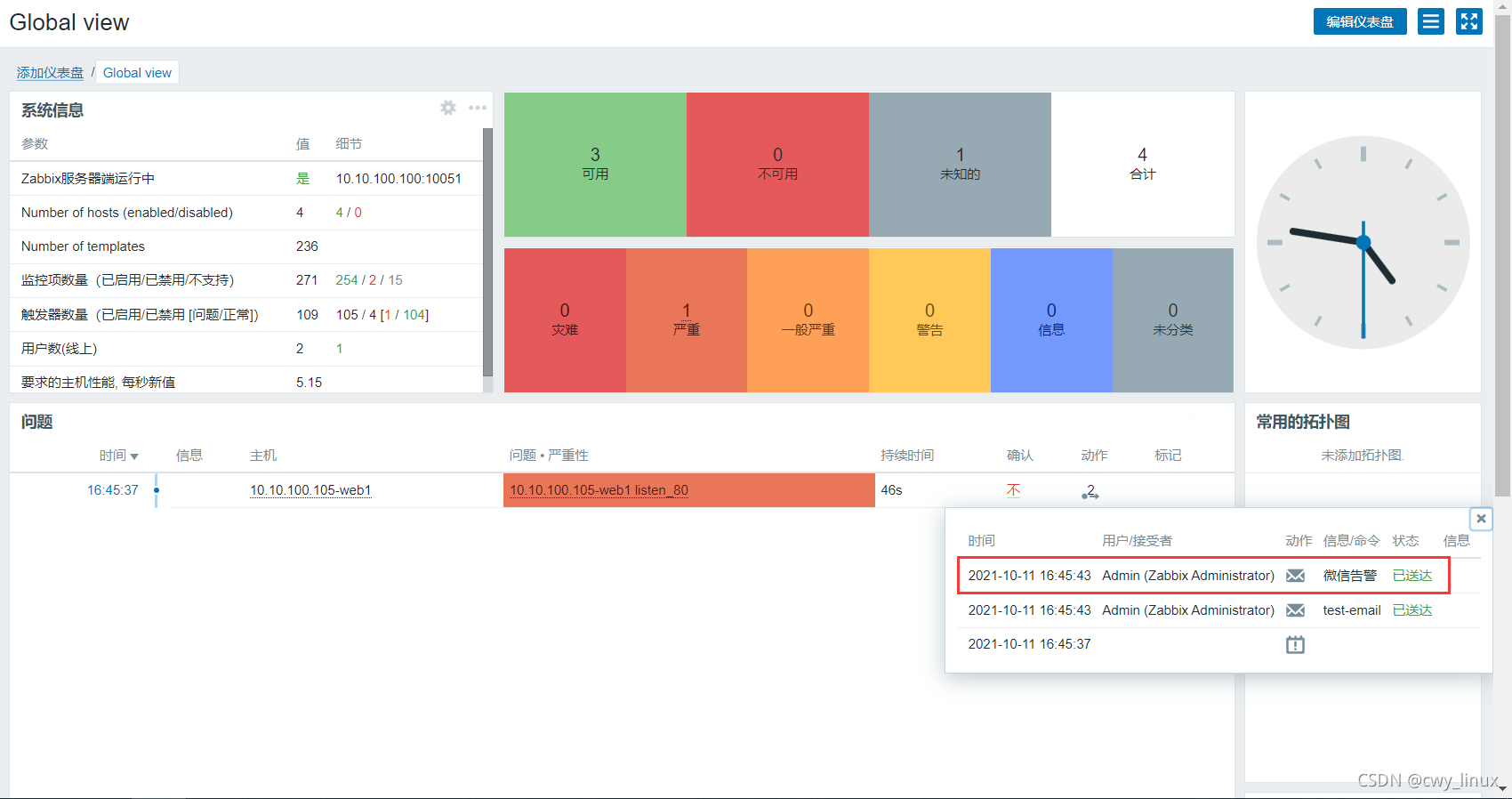1512x799 pixels.
Task: Click the 46s duration value
Action: pyautogui.click(x=891, y=490)
